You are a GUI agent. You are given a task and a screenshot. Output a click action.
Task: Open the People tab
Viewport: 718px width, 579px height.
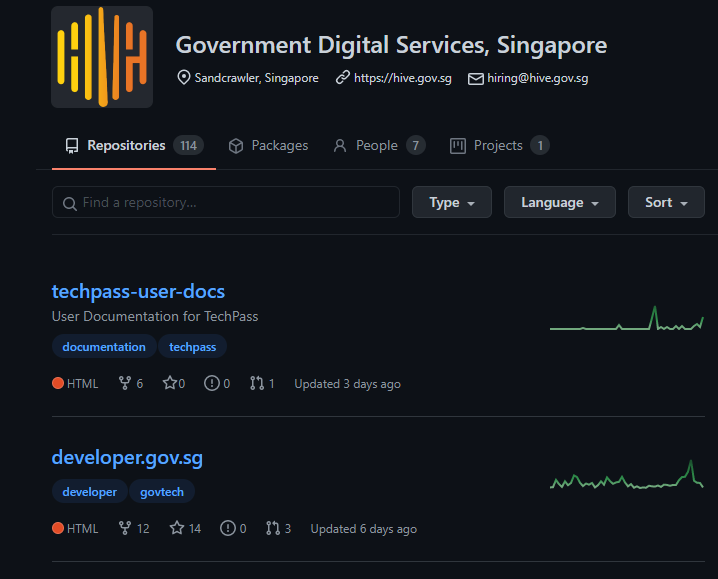pyautogui.click(x=379, y=146)
